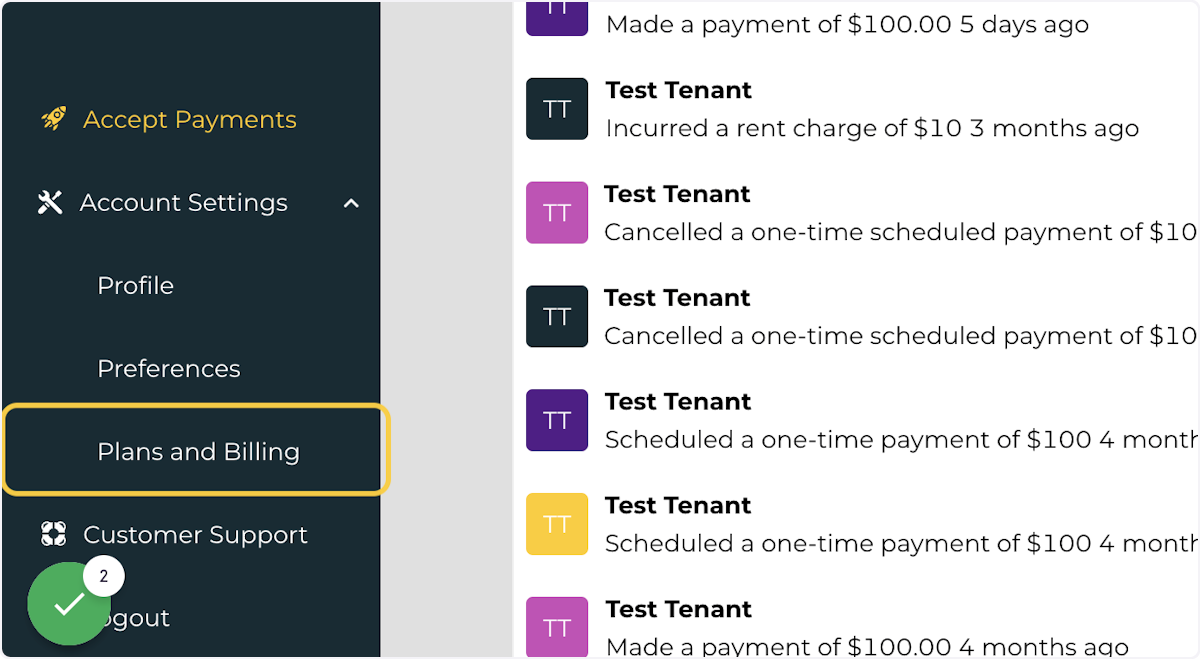Click the purple TT avatar next to scheduled one-time payment

point(556,420)
